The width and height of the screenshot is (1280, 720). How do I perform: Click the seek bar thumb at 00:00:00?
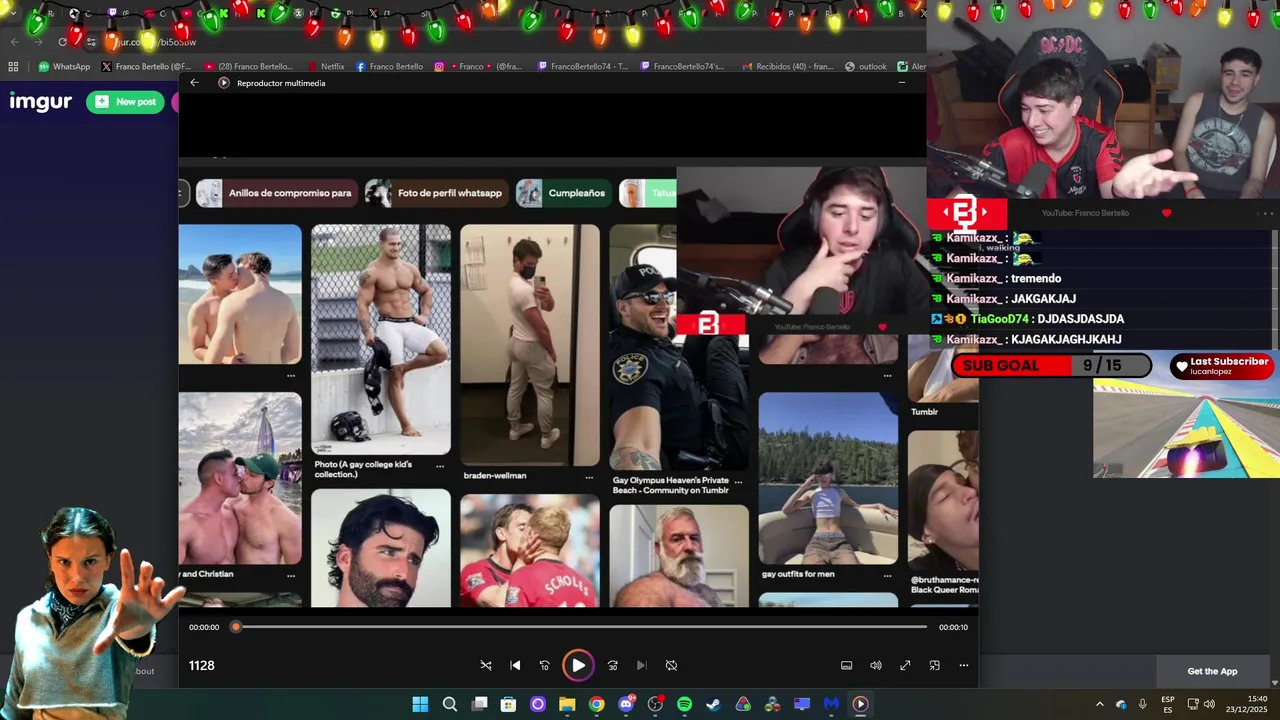(236, 627)
